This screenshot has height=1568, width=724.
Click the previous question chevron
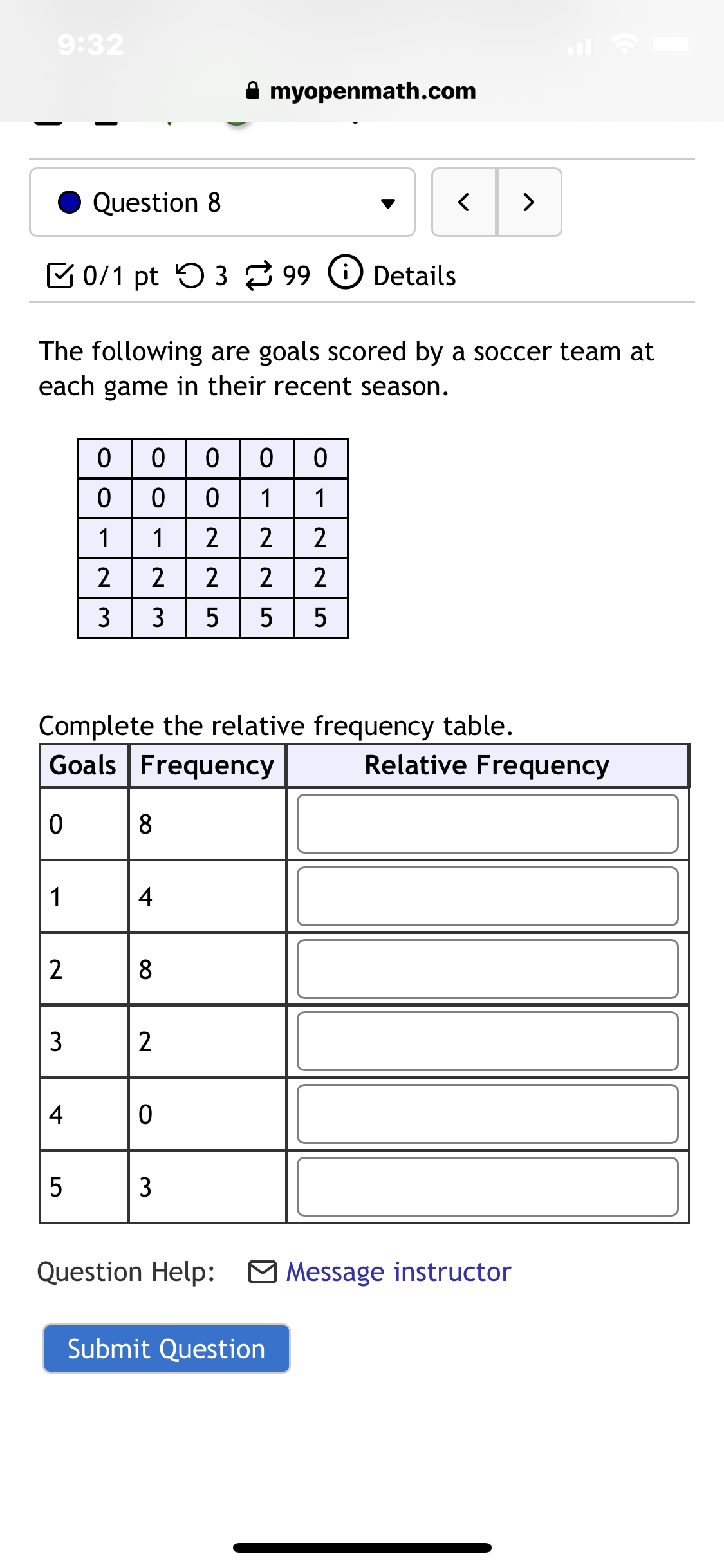pyautogui.click(x=464, y=203)
